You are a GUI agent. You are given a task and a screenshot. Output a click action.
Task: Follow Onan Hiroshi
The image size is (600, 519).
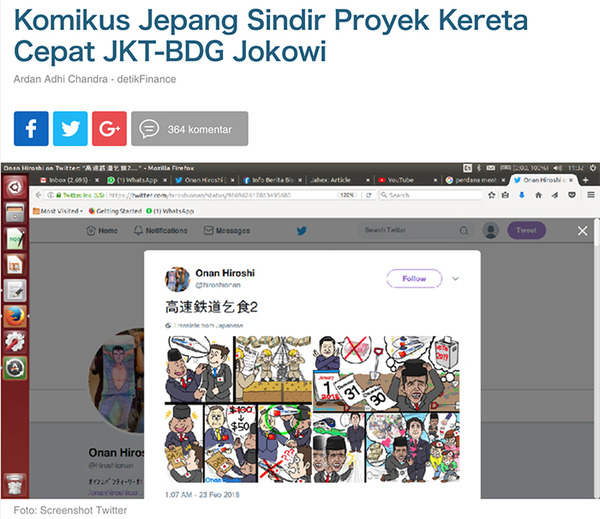414,279
